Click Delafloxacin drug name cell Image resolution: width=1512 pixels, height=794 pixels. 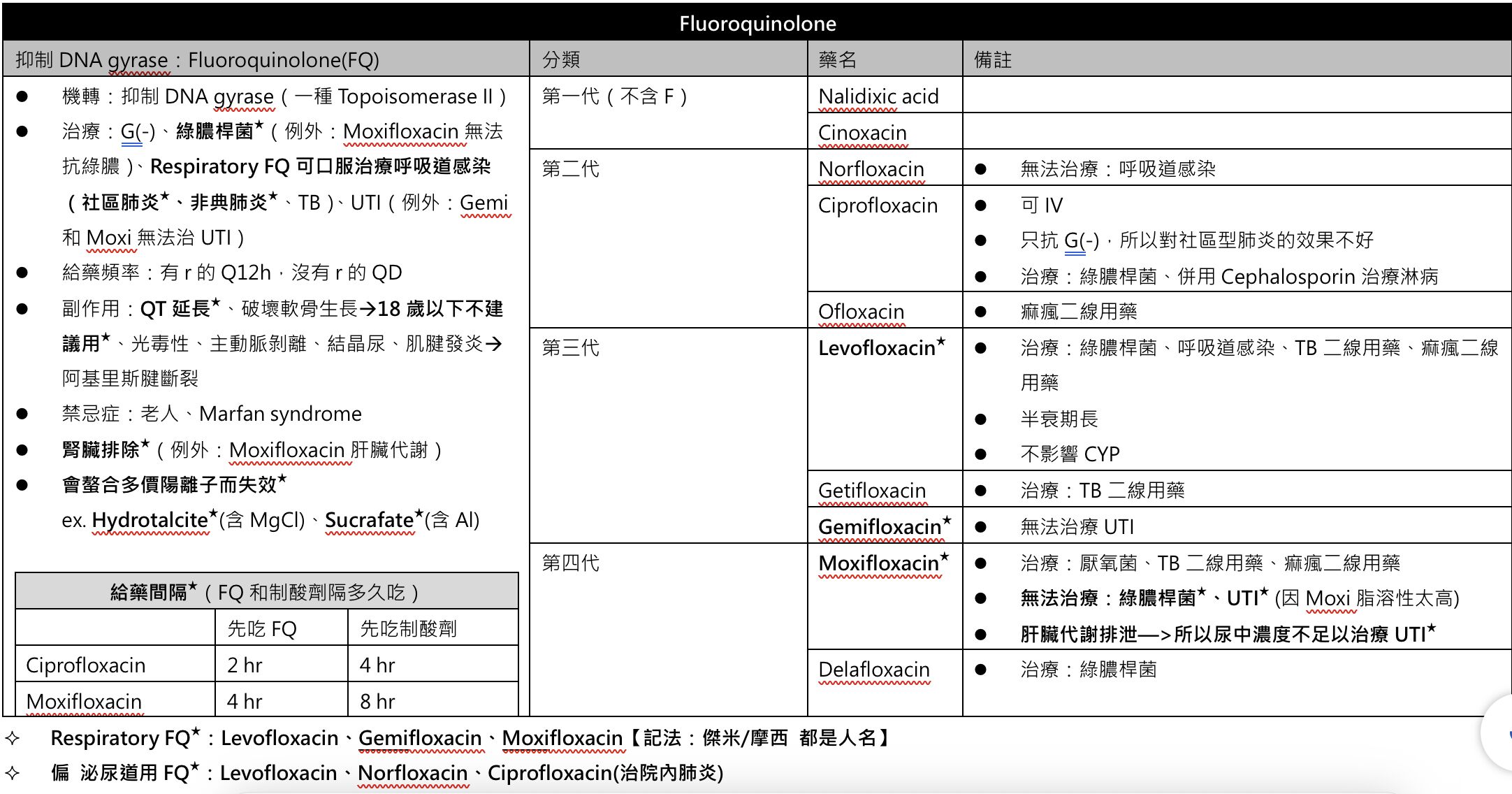(873, 670)
